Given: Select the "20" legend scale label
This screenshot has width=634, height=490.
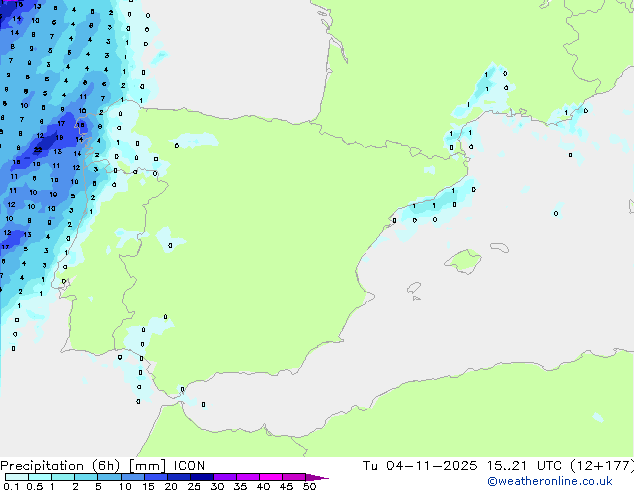Looking at the screenshot, I should (x=171, y=486).
